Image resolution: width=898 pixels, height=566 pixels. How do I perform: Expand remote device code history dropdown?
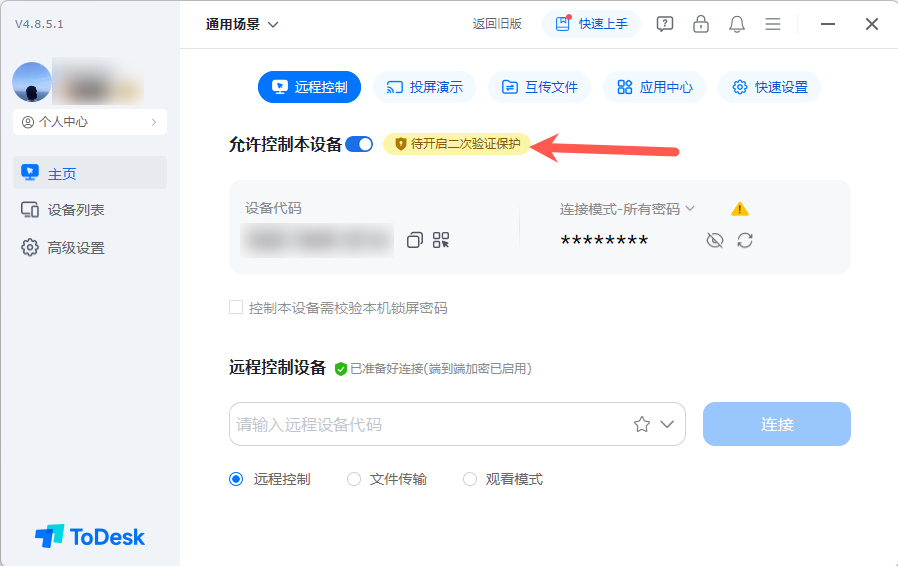click(x=668, y=424)
